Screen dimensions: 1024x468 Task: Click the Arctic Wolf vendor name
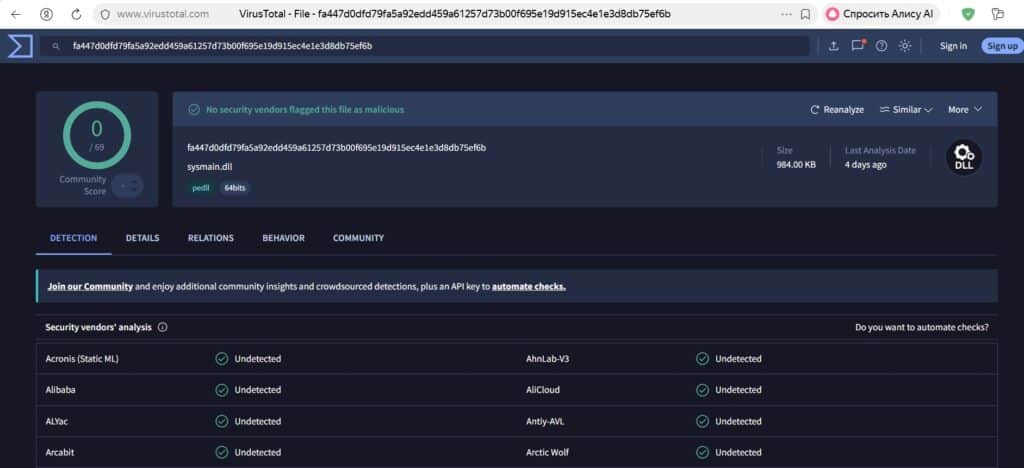[546, 452]
